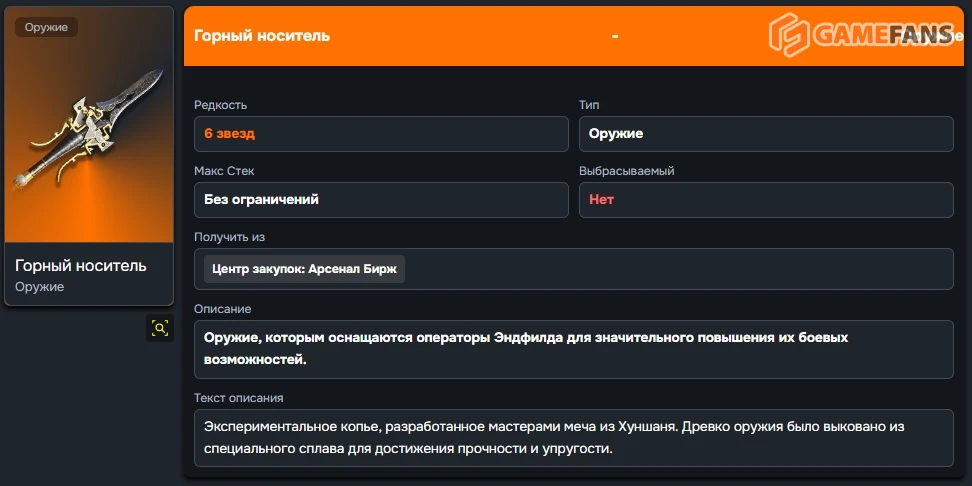
Task: Click the dash in the orange header bar
Action: coord(615,36)
